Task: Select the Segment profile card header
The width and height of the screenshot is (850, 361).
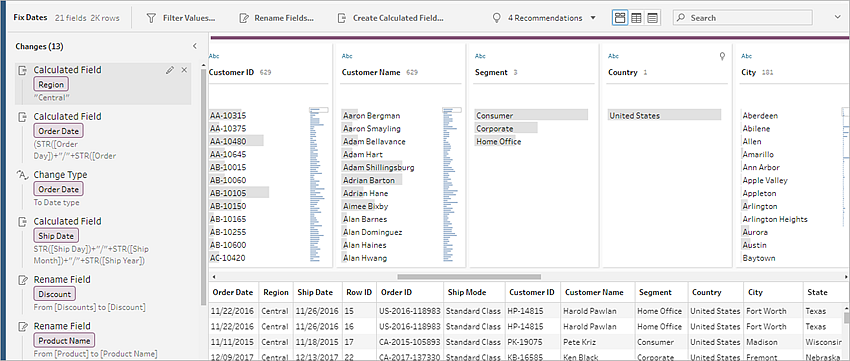Action: pyautogui.click(x=491, y=72)
